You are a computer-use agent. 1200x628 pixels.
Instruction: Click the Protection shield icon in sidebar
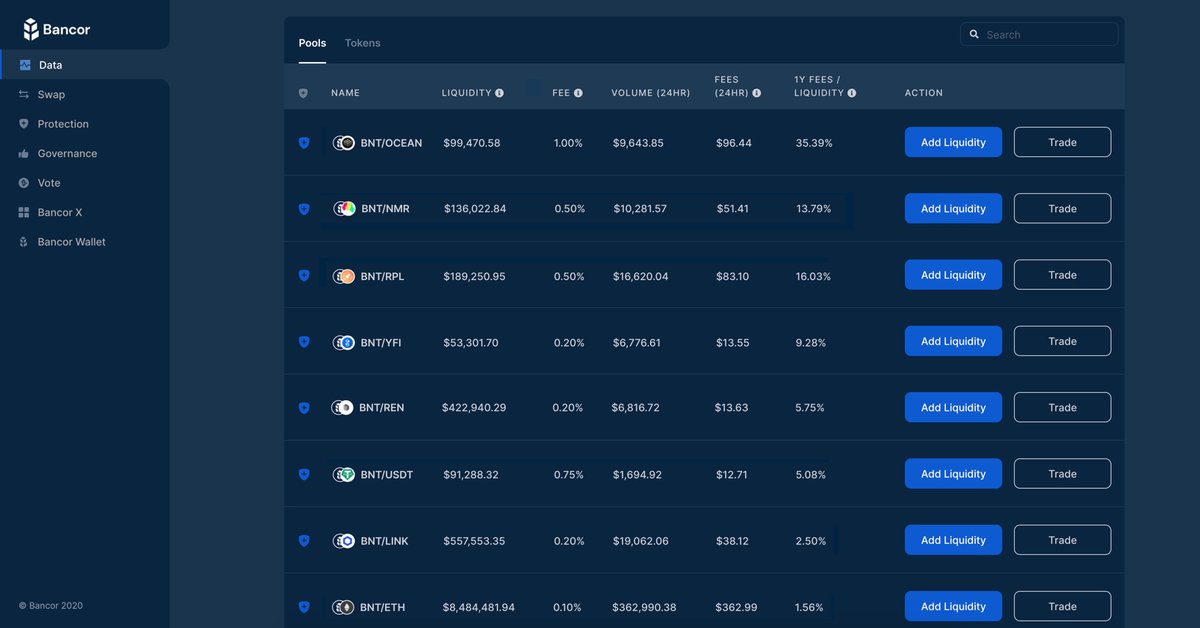(x=24, y=124)
